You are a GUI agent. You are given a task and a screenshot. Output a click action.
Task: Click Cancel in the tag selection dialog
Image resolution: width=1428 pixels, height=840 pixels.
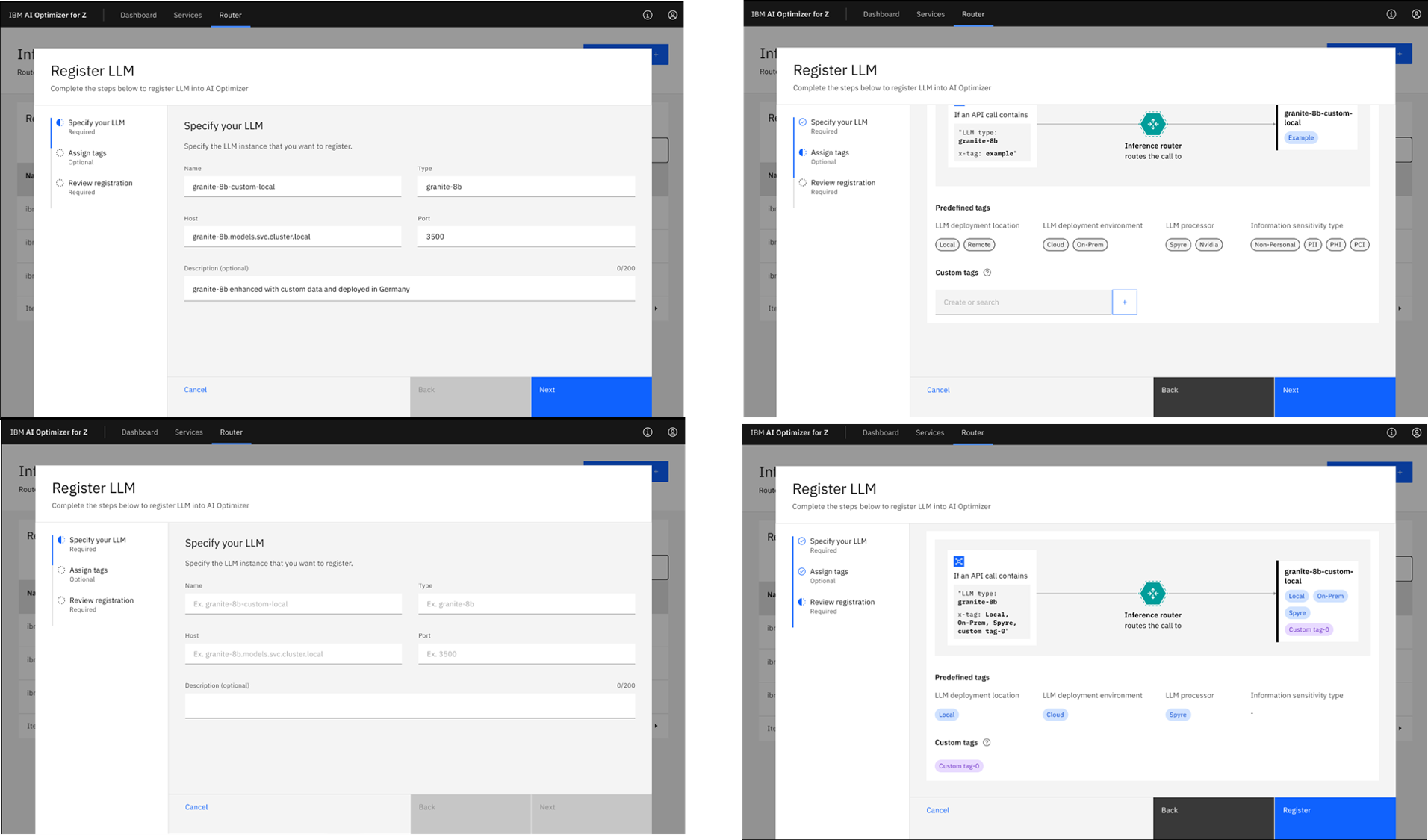coord(938,390)
